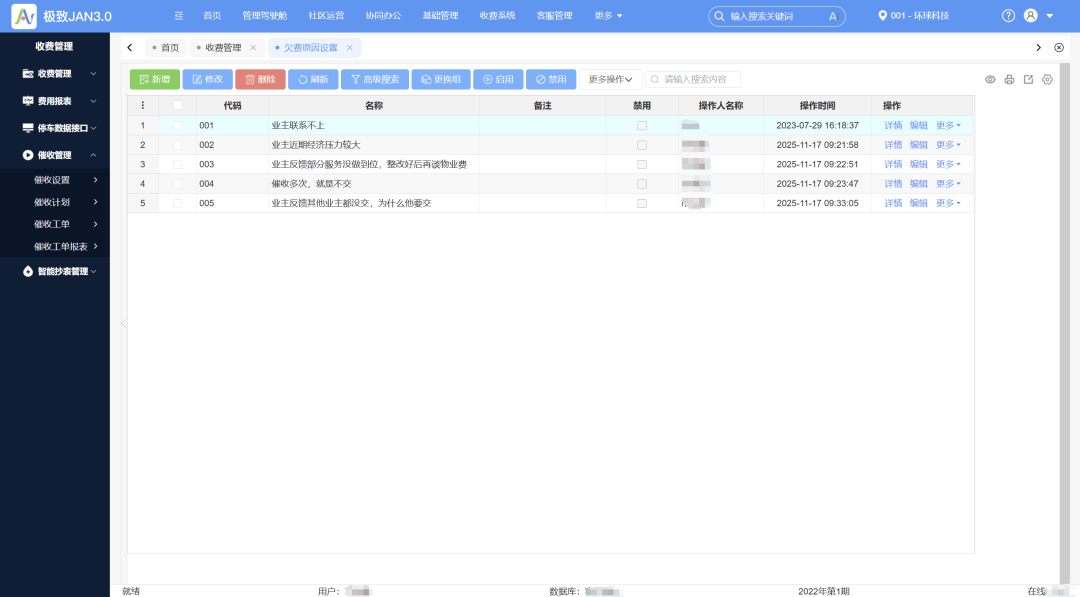Screen dimensions: 1080x597
Task: Click the hamburger icon next to 极致JAN3.0 logo
Action: pos(178,15)
